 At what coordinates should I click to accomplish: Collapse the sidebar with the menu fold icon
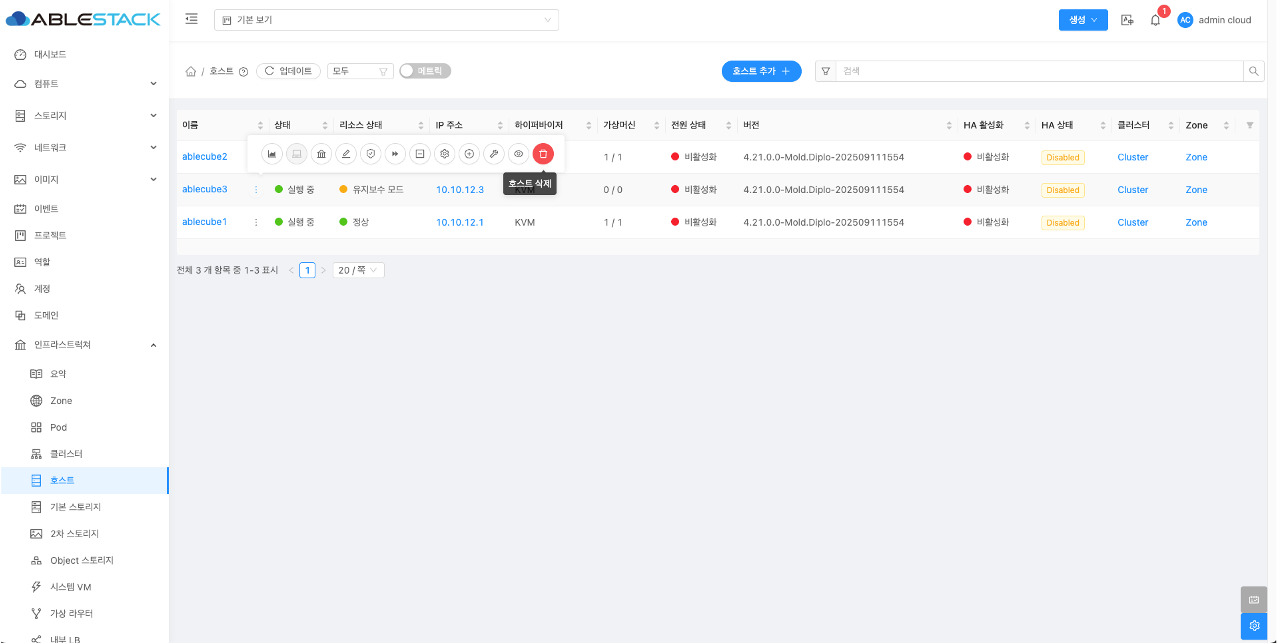click(x=192, y=19)
